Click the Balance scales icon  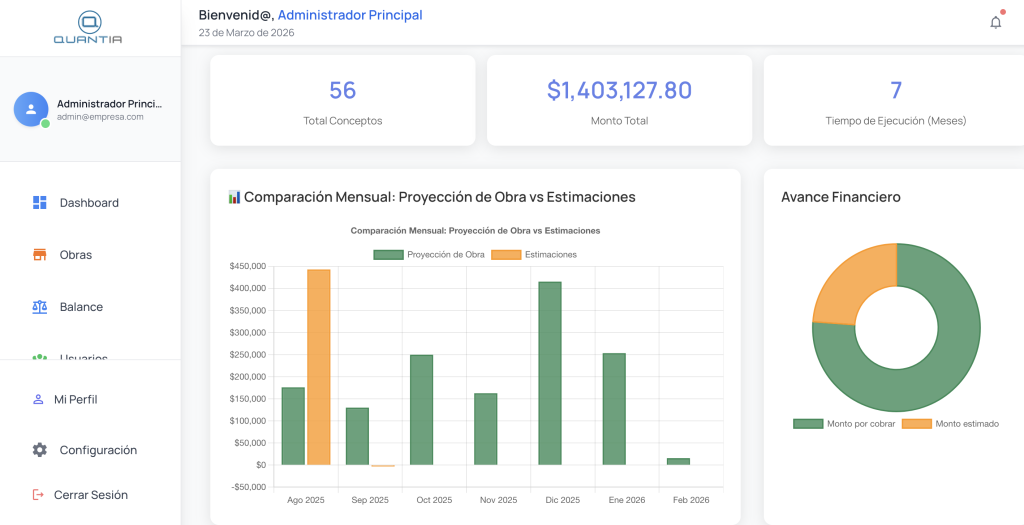click(40, 307)
